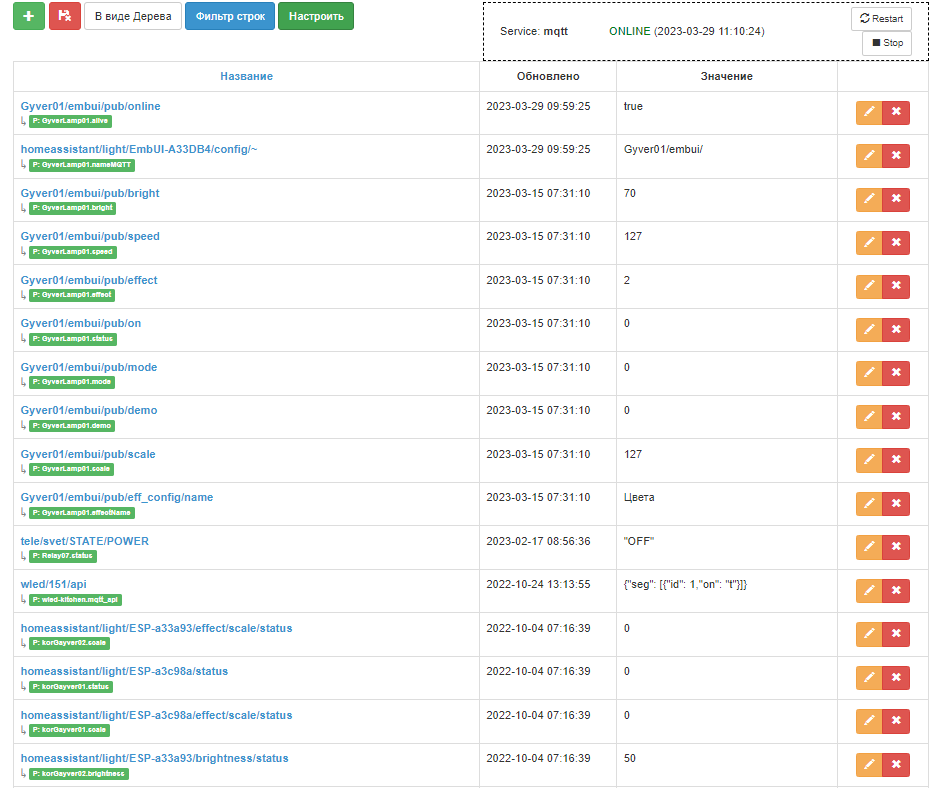The width and height of the screenshot is (932, 788).
Task: Edit the wled/151/api row
Action: (x=869, y=591)
